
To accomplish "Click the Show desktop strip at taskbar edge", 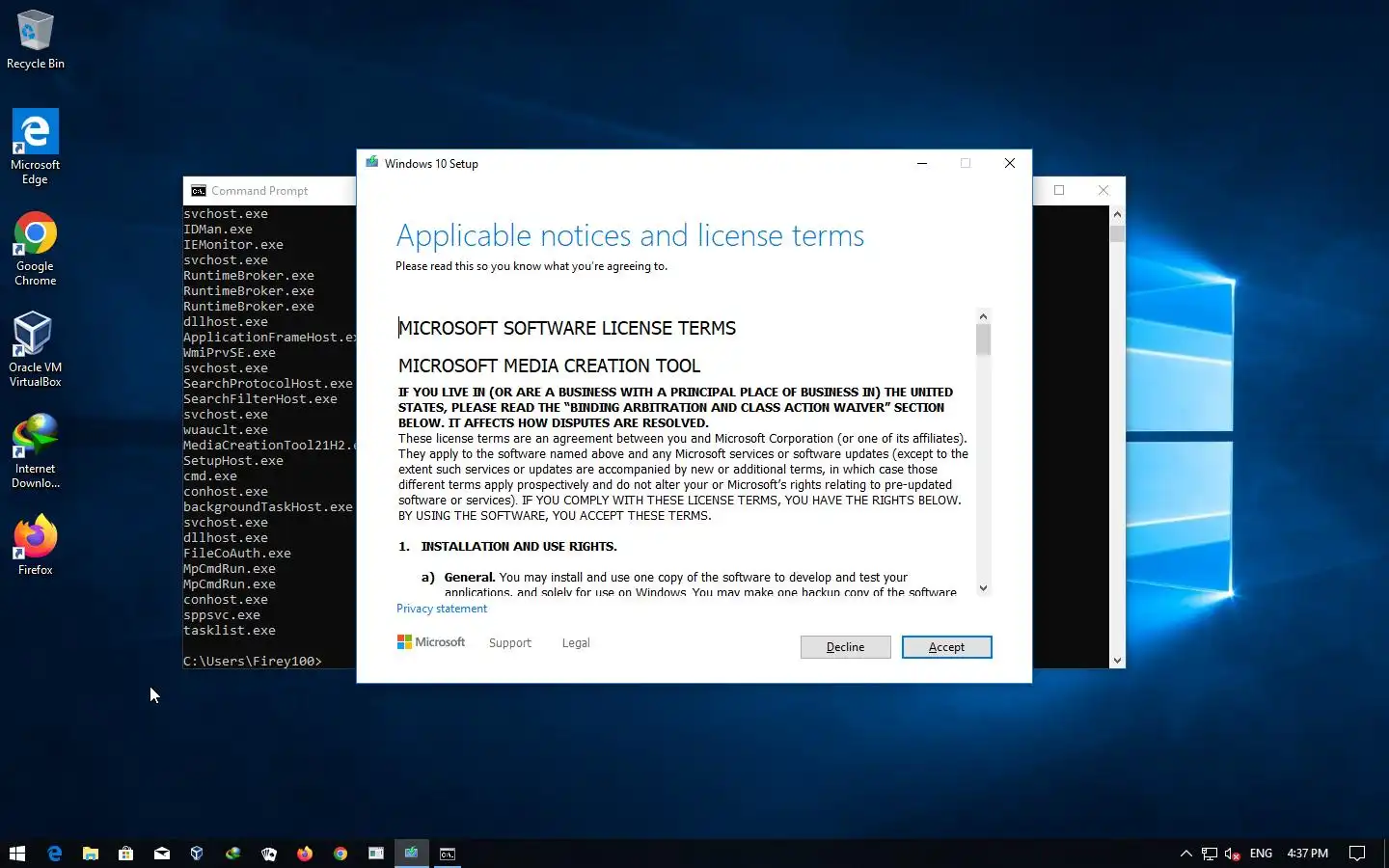I will (1386, 854).
